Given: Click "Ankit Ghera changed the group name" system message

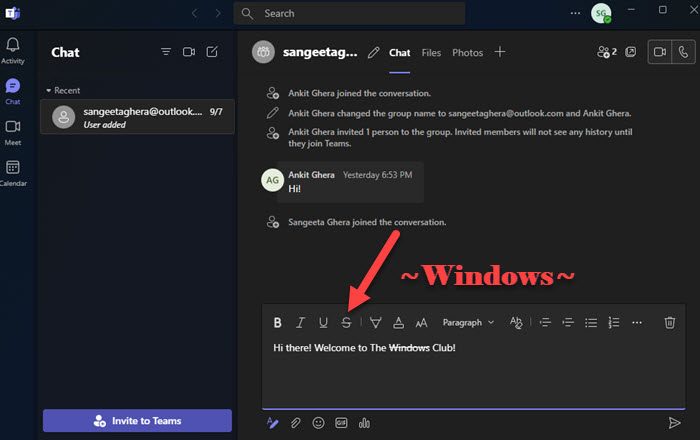Looking at the screenshot, I should (x=459, y=113).
